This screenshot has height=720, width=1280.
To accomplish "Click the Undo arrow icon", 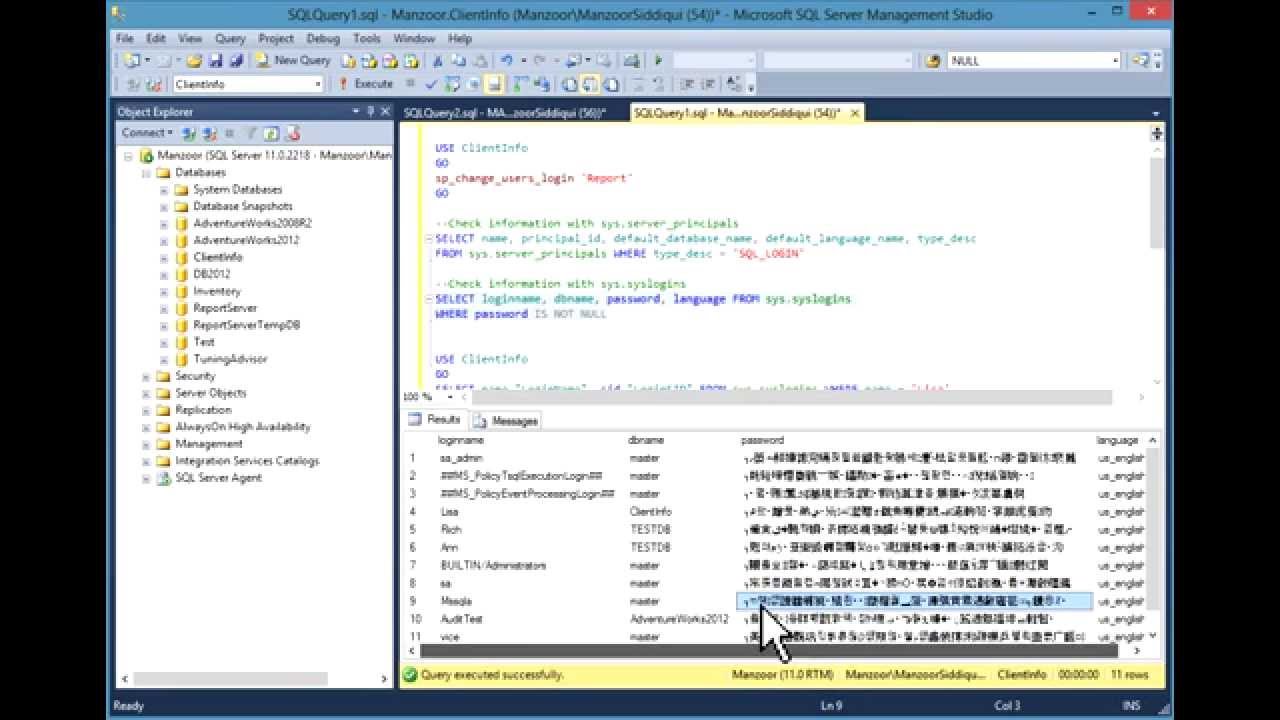I will tap(506, 61).
